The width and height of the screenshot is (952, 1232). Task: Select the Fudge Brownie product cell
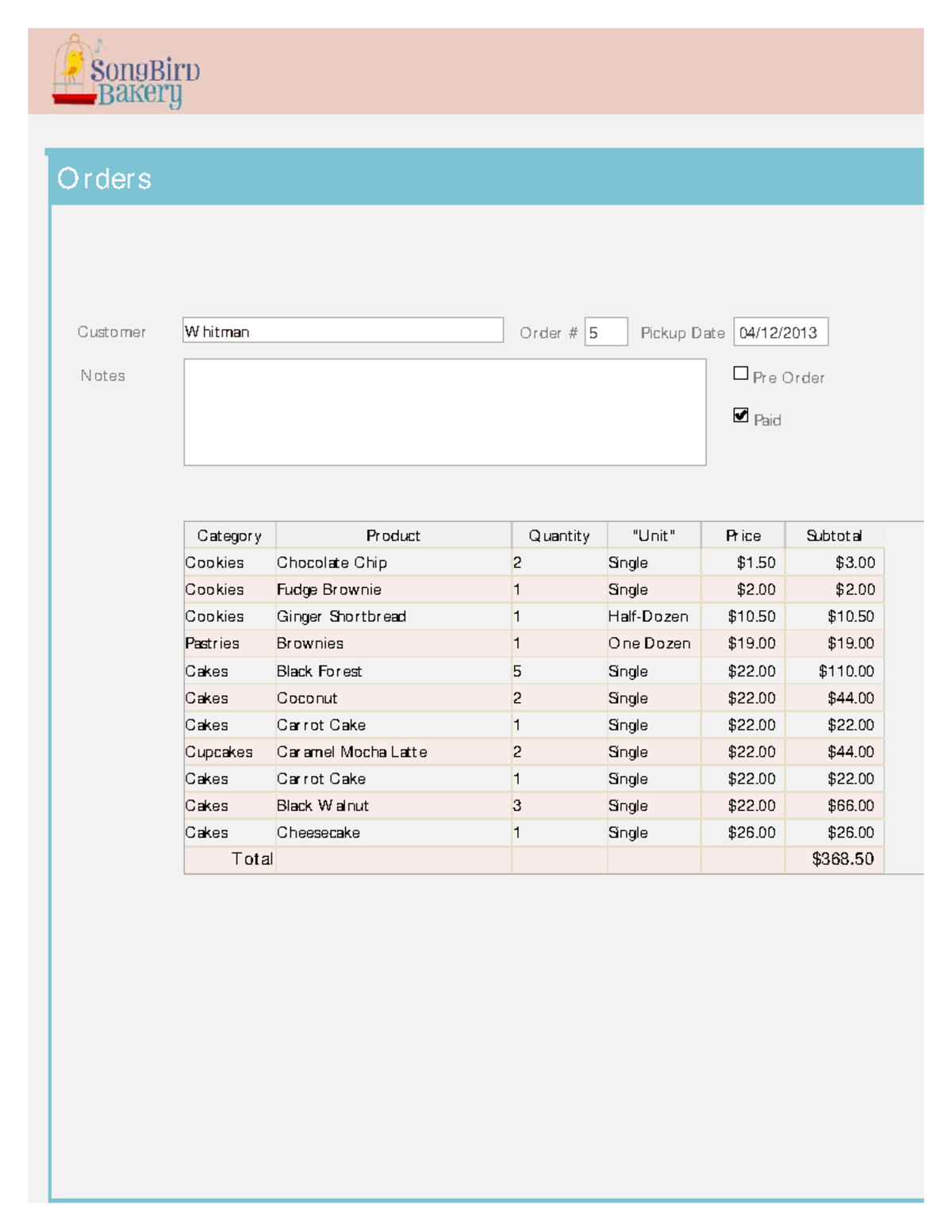click(x=393, y=589)
